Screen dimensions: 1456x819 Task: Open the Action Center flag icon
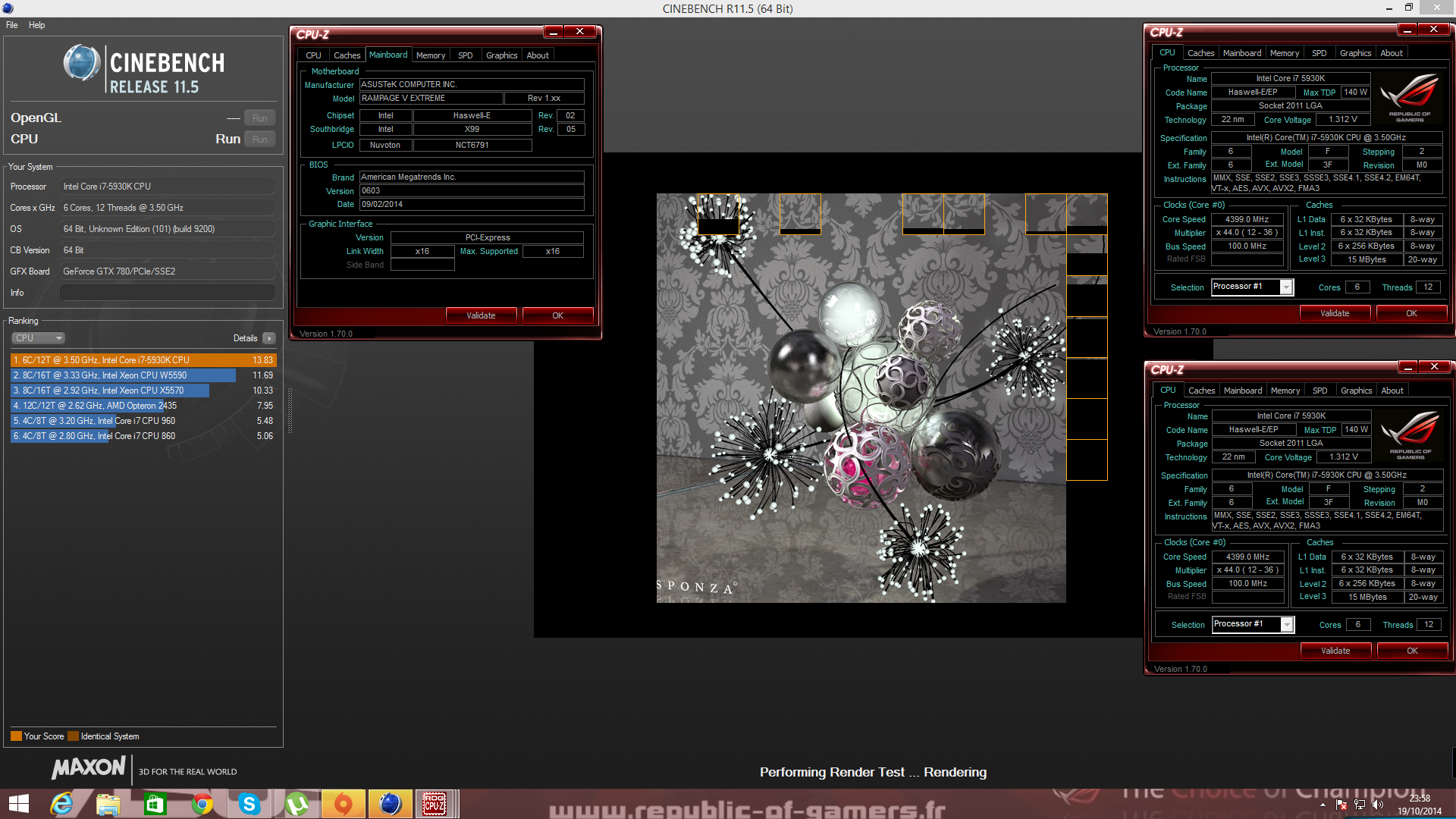pos(1341,805)
